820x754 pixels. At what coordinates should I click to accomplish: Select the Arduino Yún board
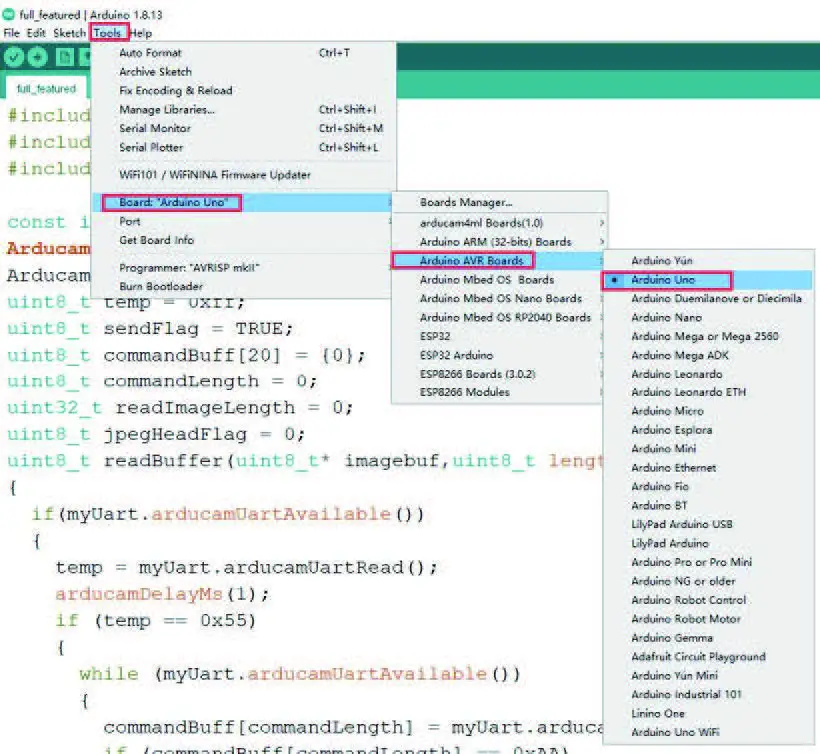pos(708,260)
